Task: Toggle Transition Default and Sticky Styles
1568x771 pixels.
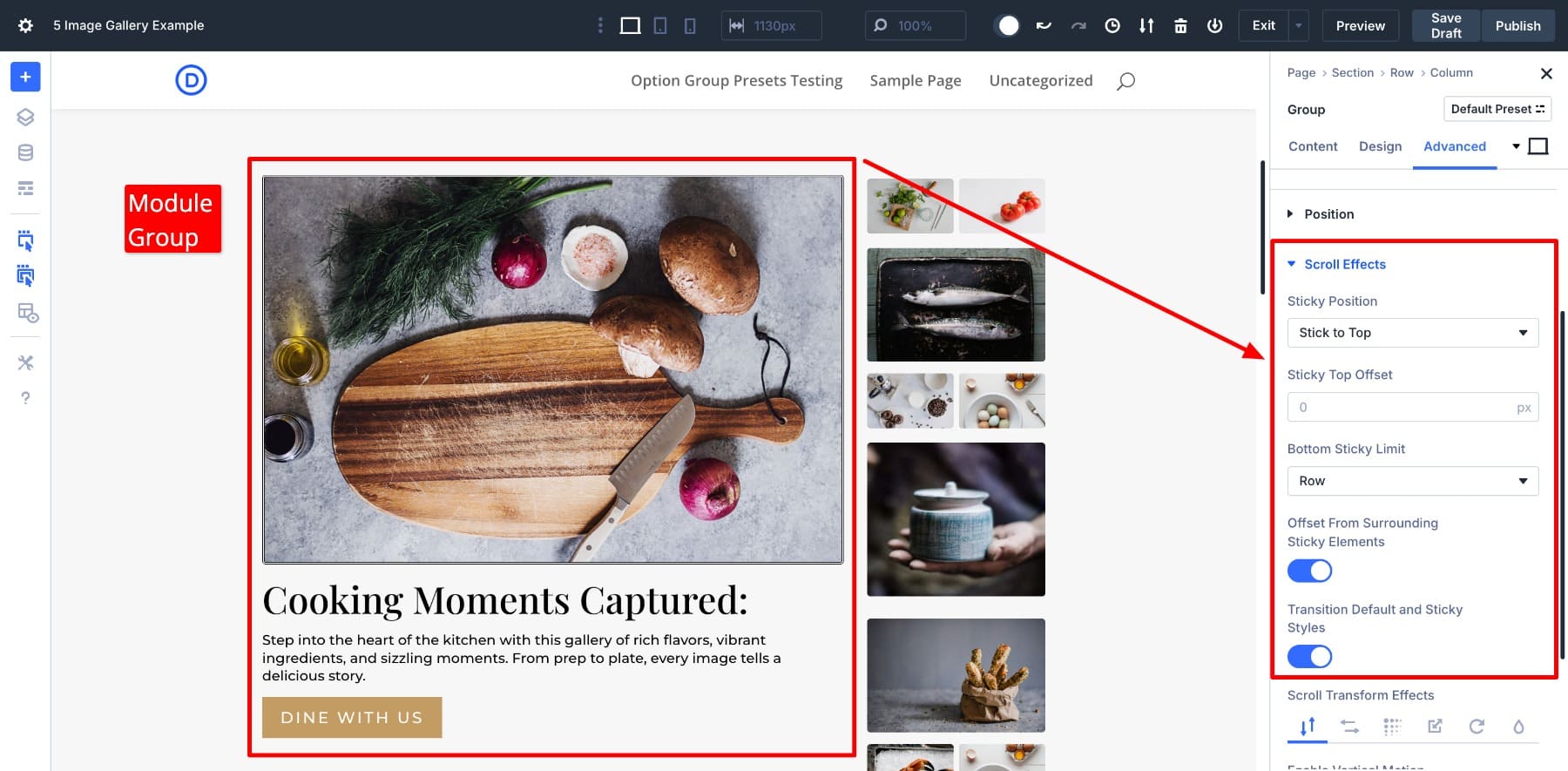Action: 1309,656
